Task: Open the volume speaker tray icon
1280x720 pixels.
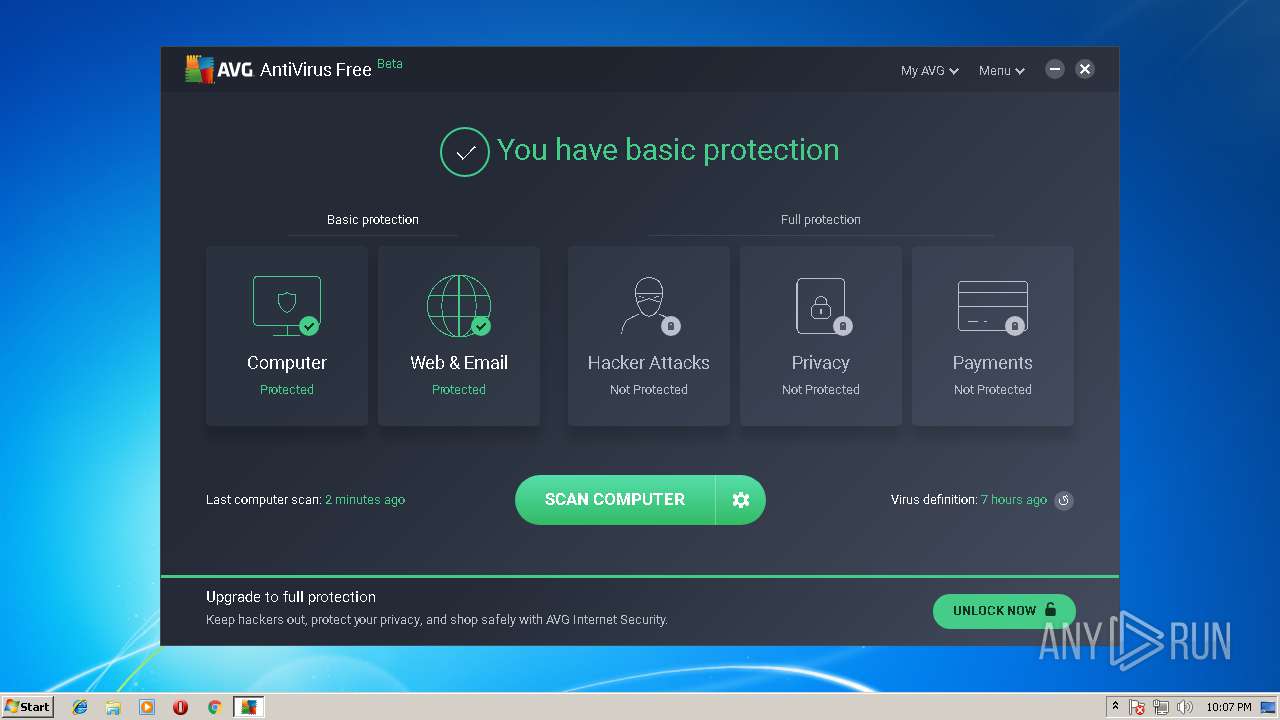Action: 1185,707
